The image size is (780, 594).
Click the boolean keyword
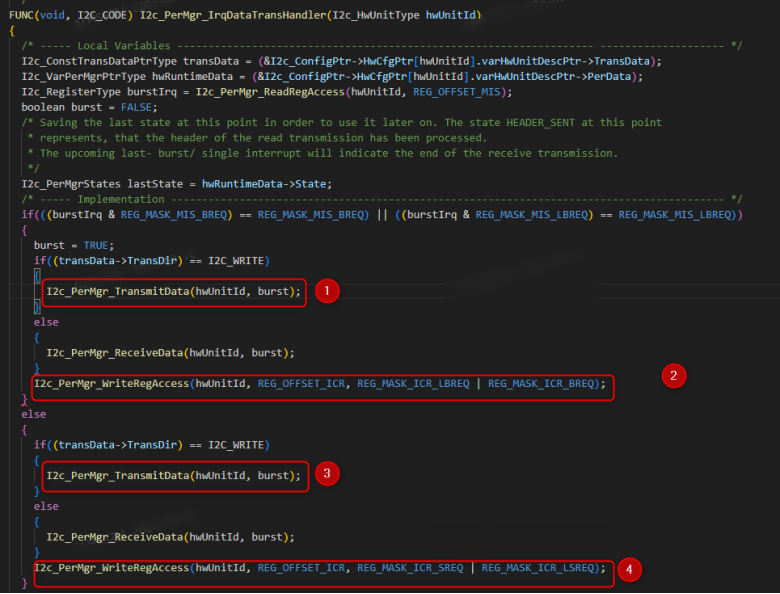click(43, 107)
